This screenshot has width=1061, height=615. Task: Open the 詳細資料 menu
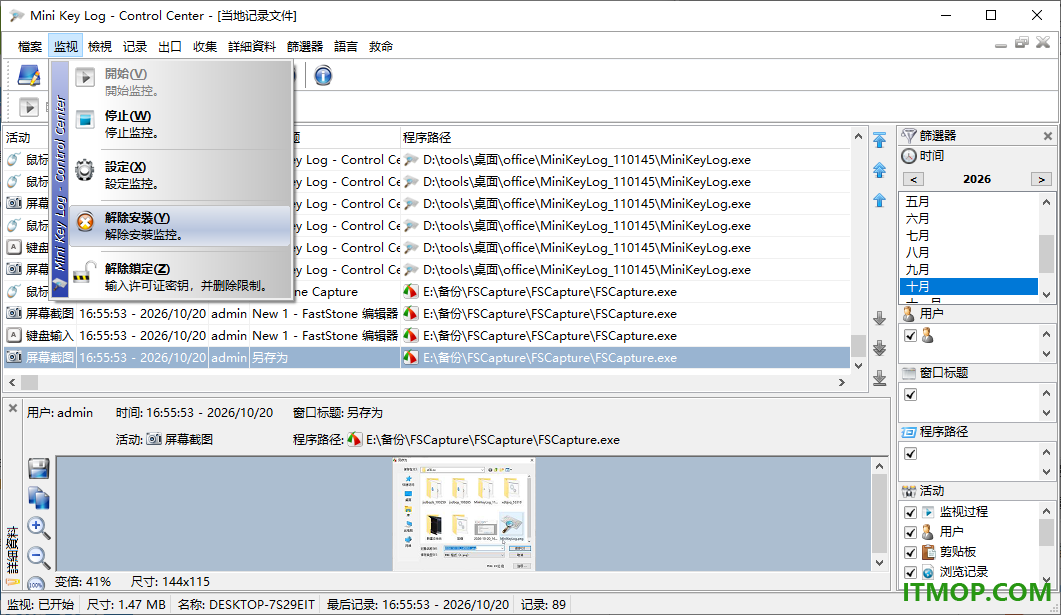click(x=252, y=47)
